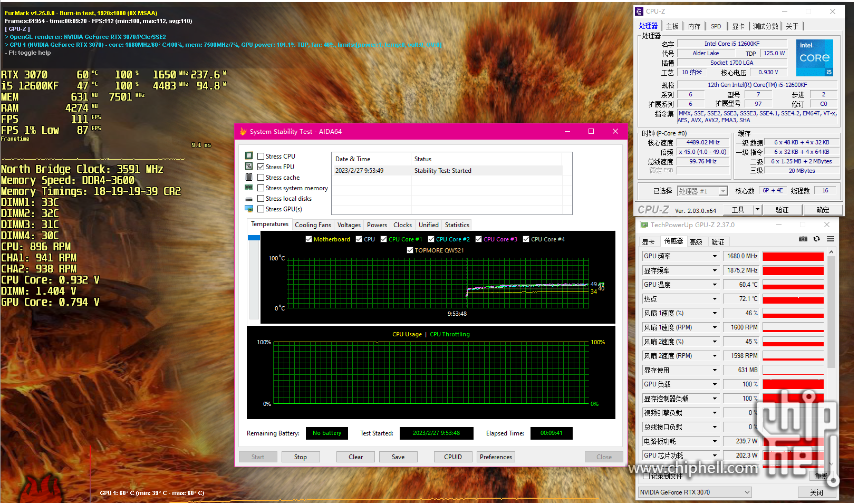The image size is (854, 503).
Task: Enable Stress system memory checkbox
Action: (x=260, y=188)
